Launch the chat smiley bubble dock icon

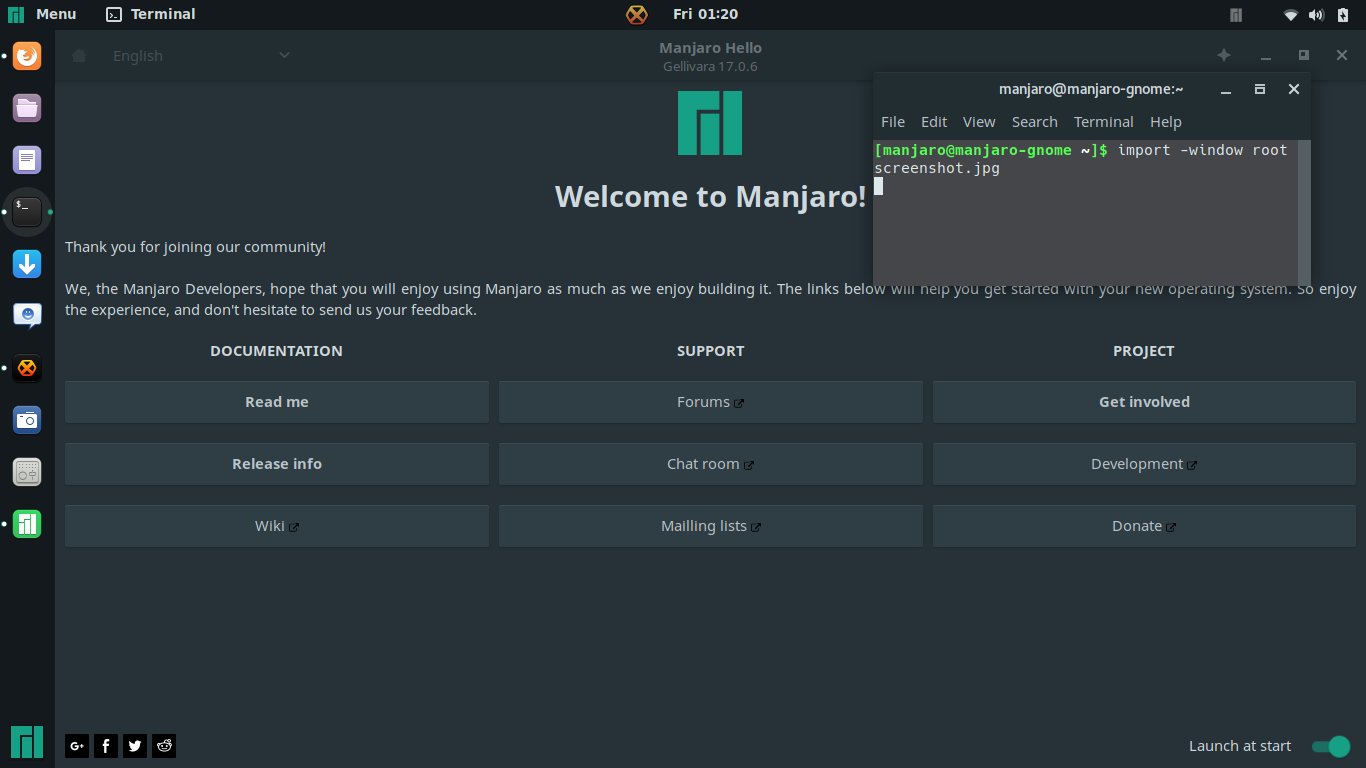click(x=27, y=316)
